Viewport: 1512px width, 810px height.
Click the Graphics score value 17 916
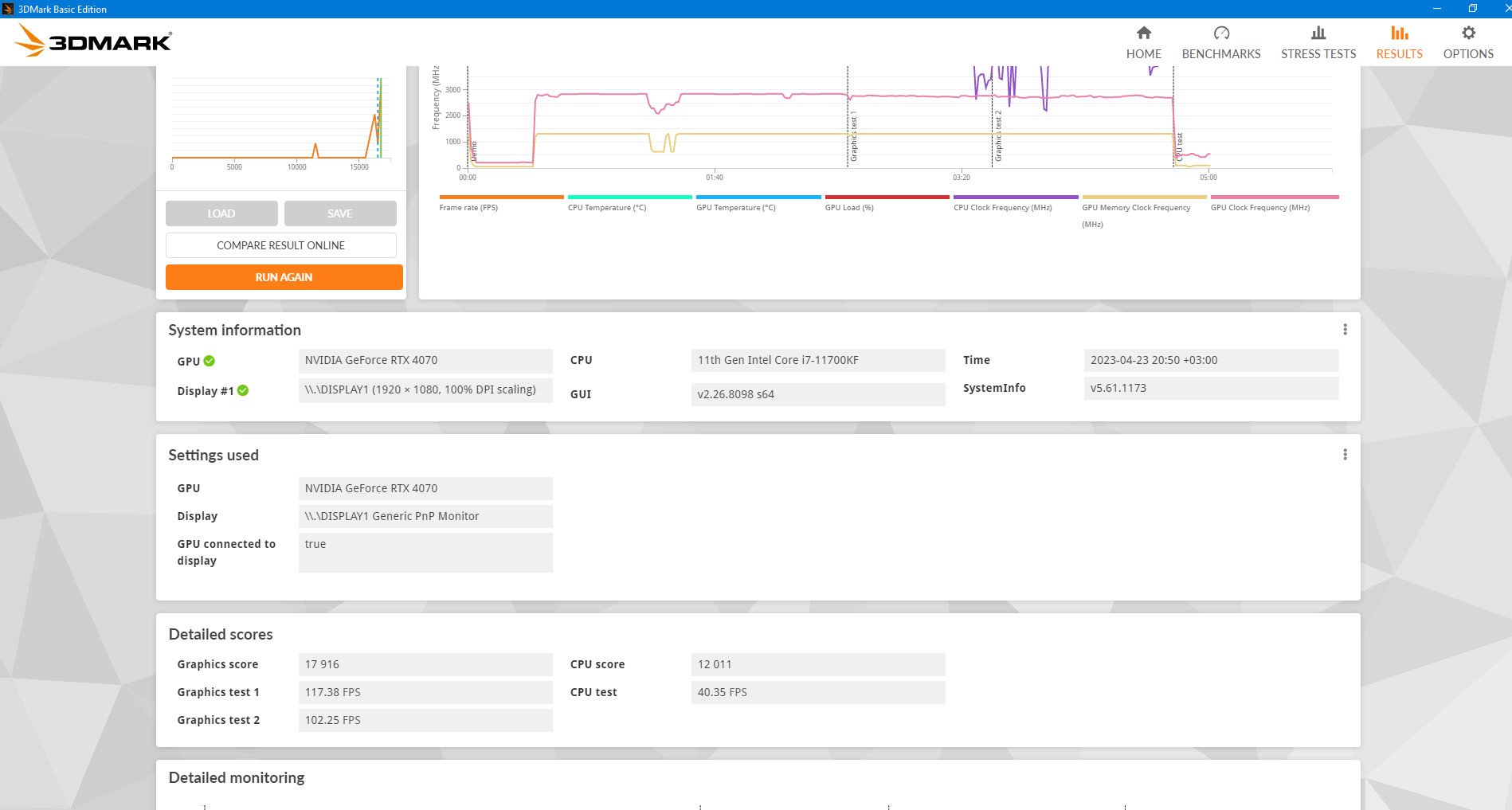click(x=425, y=664)
